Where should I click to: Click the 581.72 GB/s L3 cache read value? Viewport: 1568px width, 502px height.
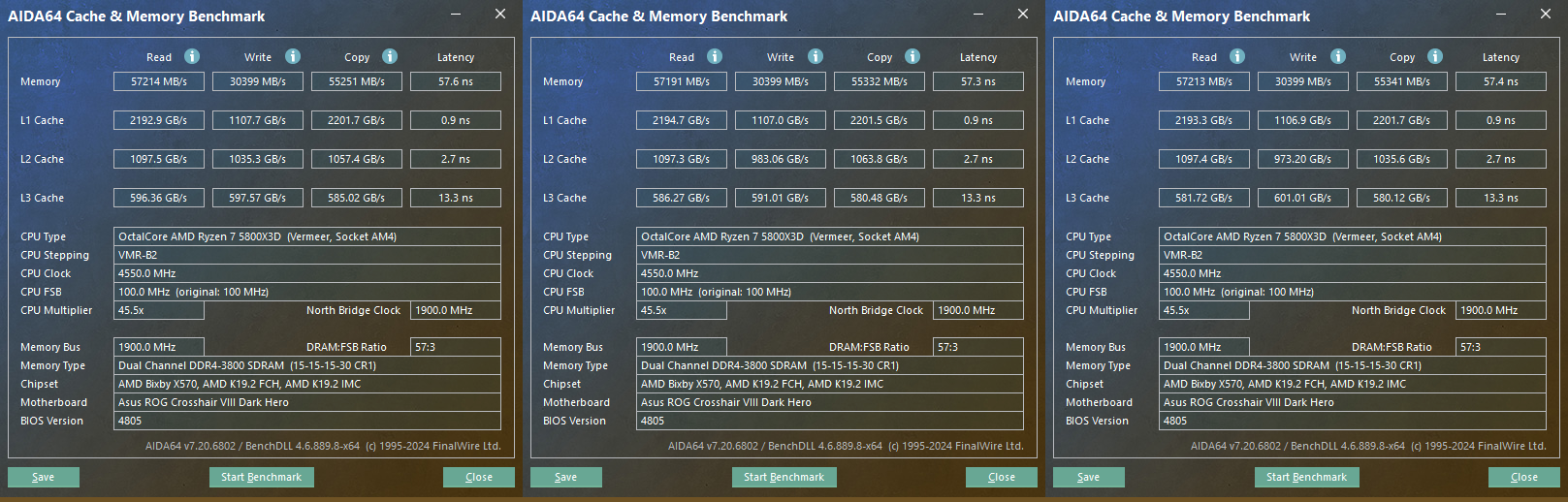click(1204, 198)
